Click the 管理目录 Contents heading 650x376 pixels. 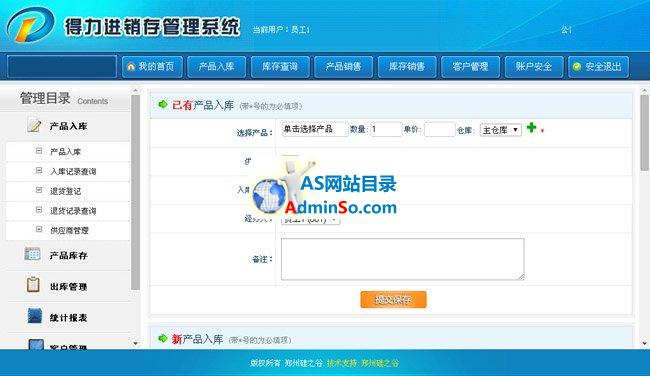(x=64, y=99)
